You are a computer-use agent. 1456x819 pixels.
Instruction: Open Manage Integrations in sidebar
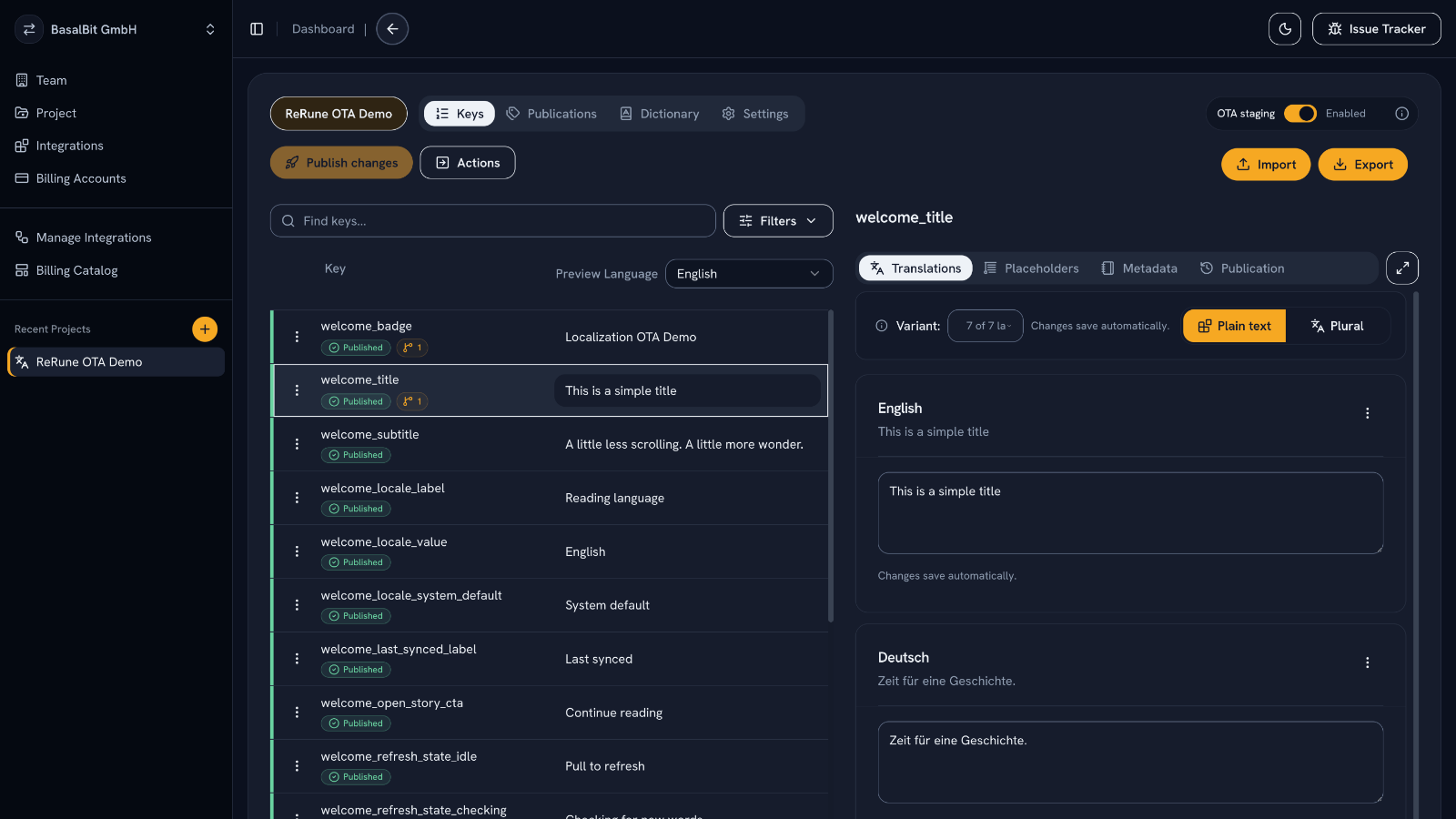click(116, 238)
